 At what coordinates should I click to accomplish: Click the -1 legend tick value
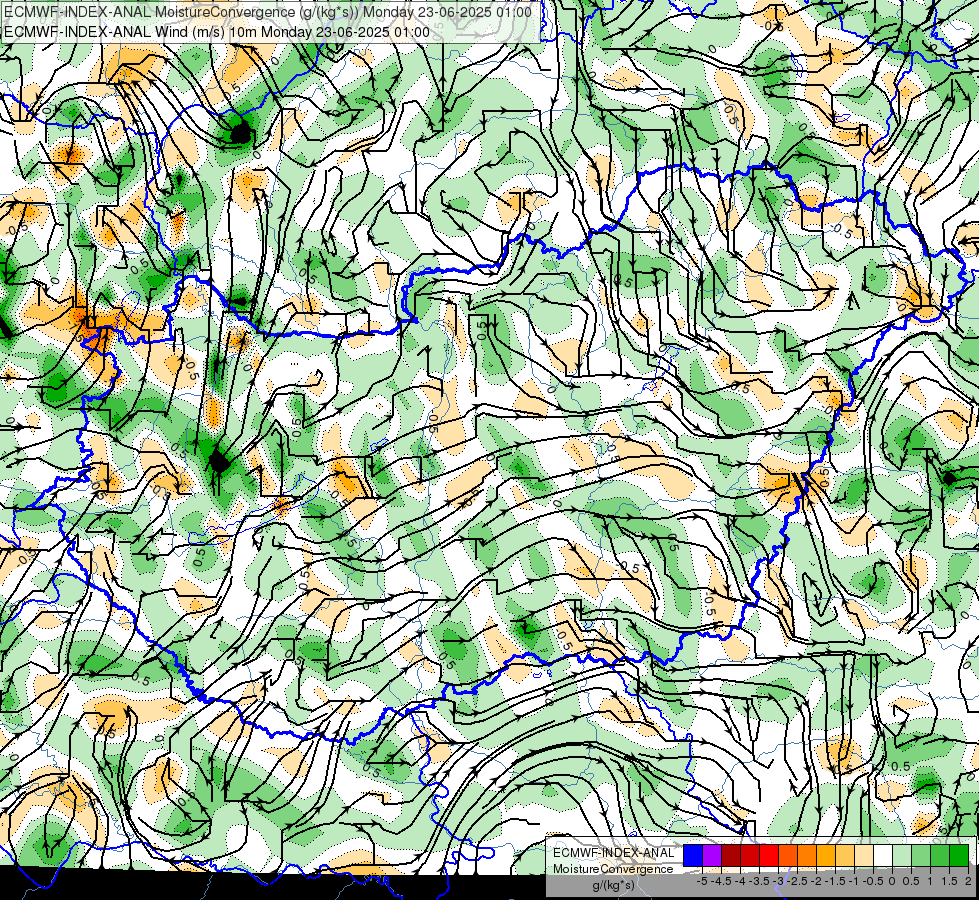tap(854, 881)
